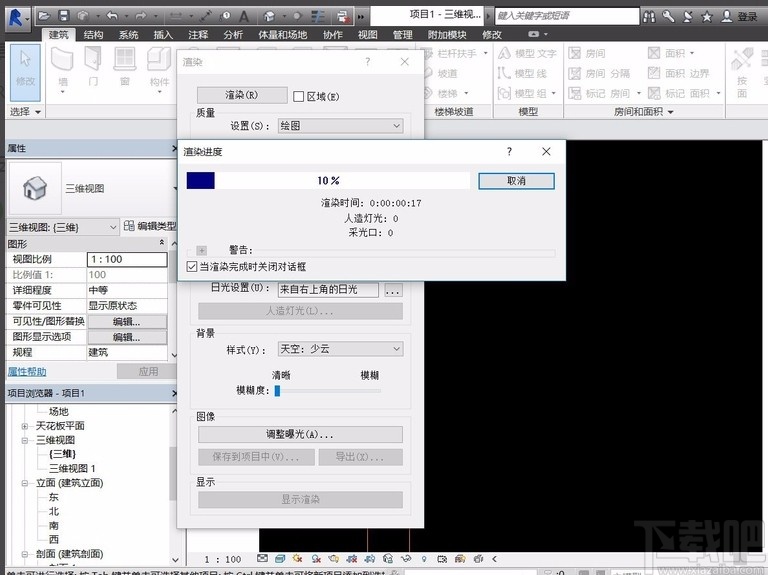Click the Thin Lines icon in quick access toolbar
The image size is (768, 575).
318,17
